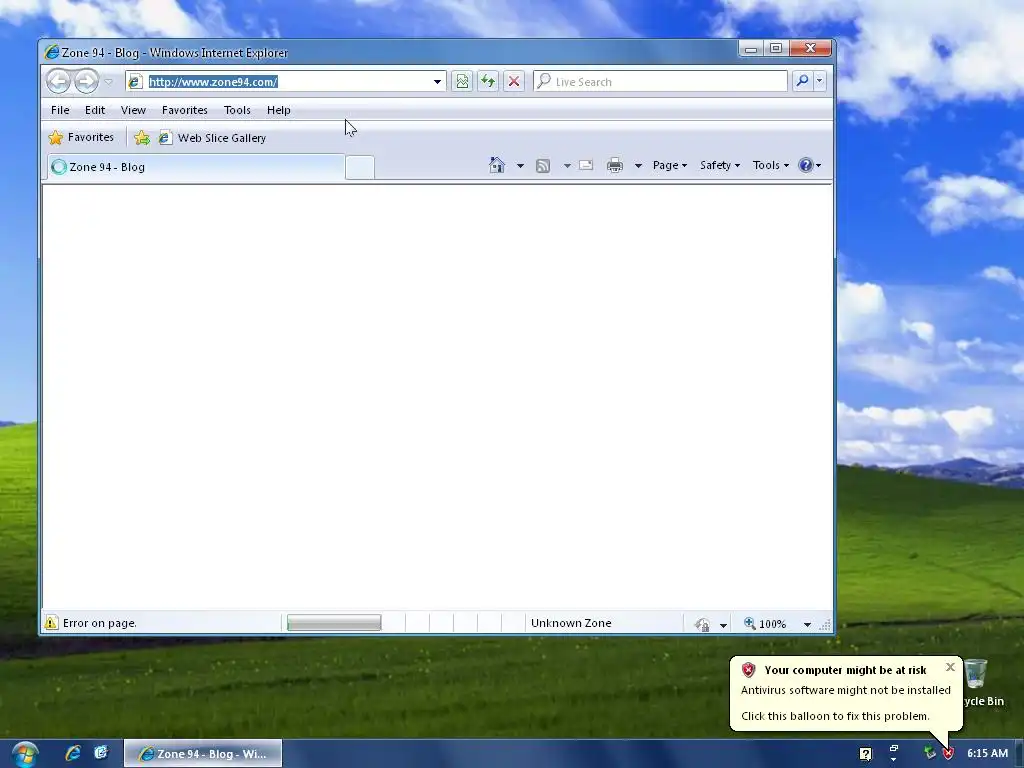
Task: Open the File menu
Action: pyautogui.click(x=60, y=110)
